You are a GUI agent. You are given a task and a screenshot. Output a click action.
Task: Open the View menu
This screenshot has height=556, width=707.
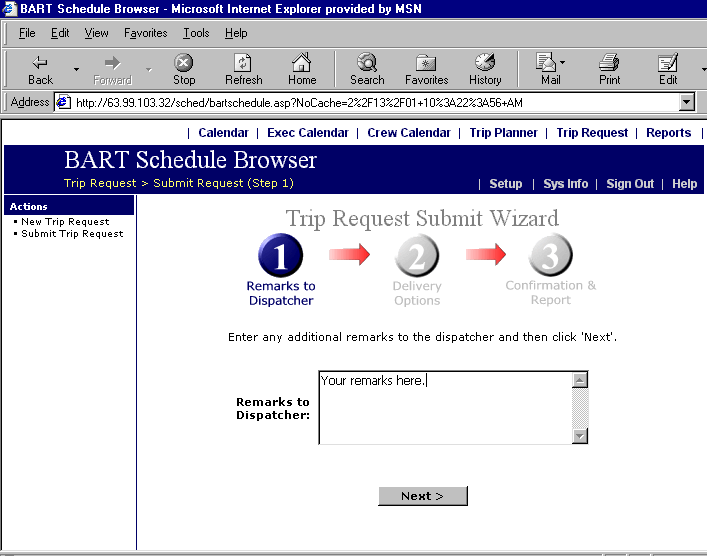pyautogui.click(x=96, y=33)
